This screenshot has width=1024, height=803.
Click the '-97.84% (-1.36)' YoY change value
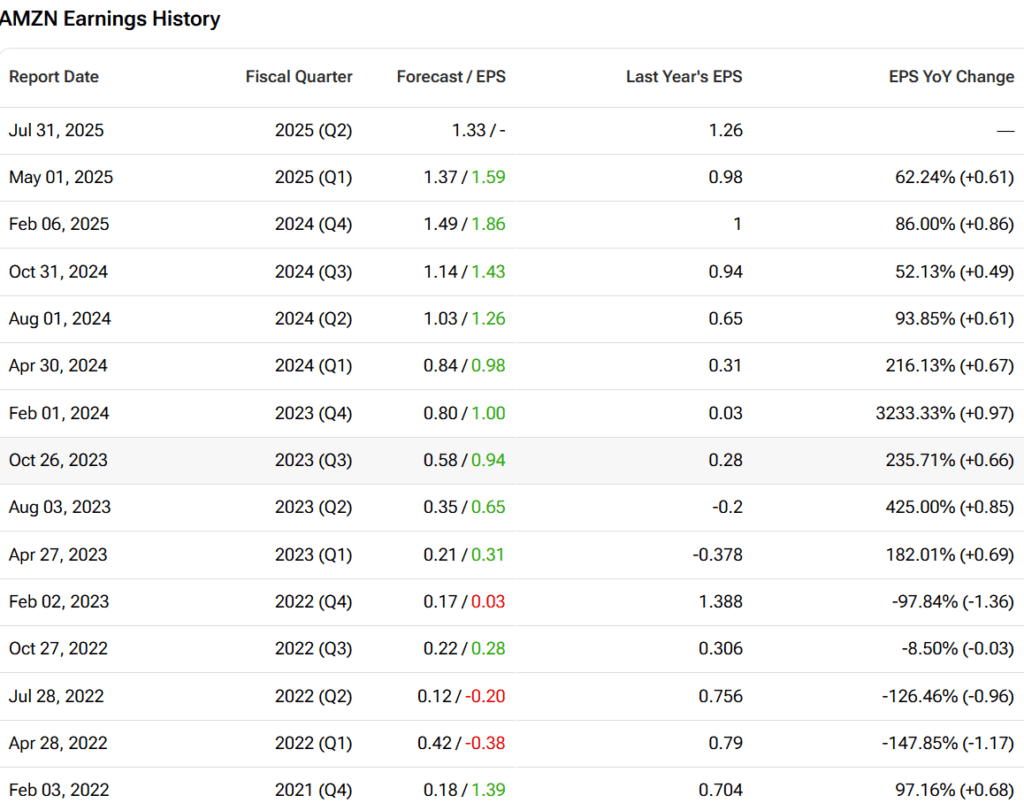point(953,602)
